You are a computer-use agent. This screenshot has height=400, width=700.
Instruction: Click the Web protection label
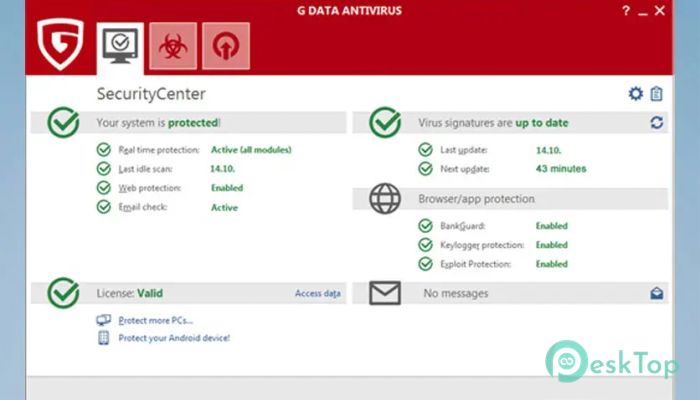click(x=150, y=188)
